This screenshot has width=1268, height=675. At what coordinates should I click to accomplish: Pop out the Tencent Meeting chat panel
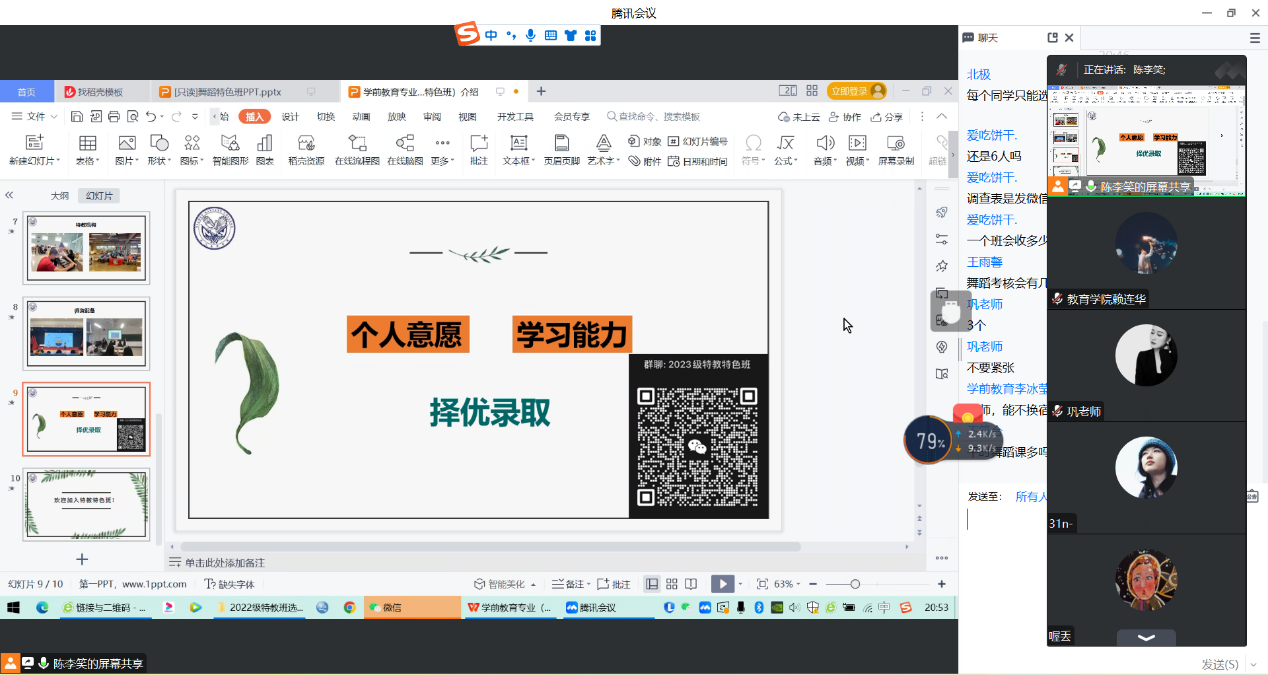(x=1053, y=38)
